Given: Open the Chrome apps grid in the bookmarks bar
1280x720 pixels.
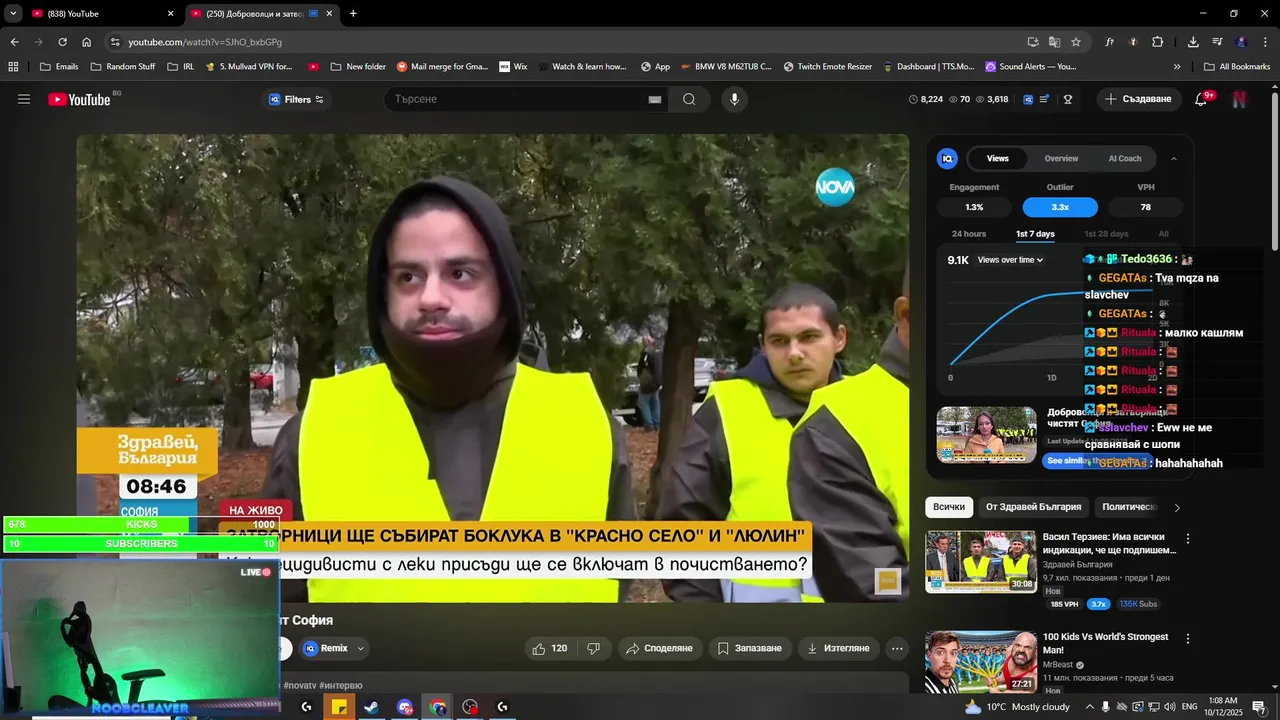Looking at the screenshot, I should click(x=13, y=67).
